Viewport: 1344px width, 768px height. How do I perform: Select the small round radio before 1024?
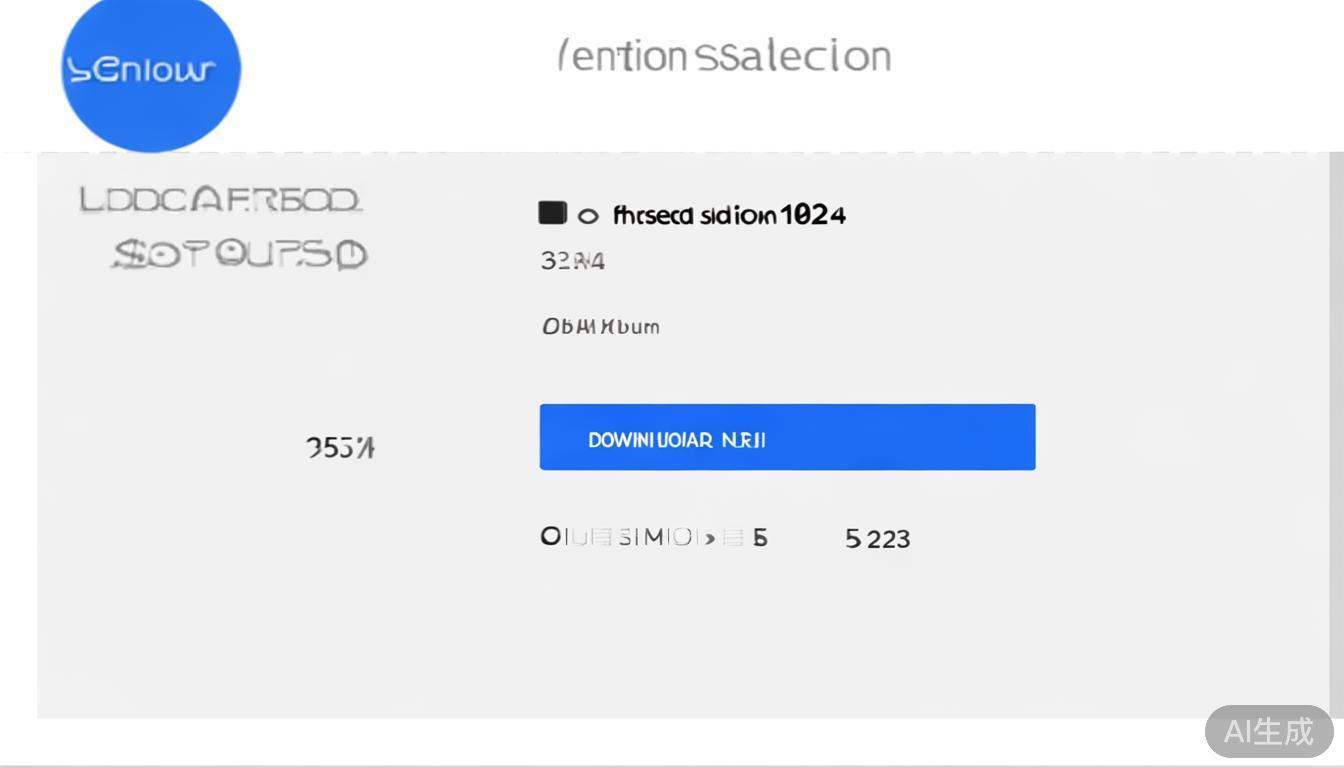click(x=588, y=215)
